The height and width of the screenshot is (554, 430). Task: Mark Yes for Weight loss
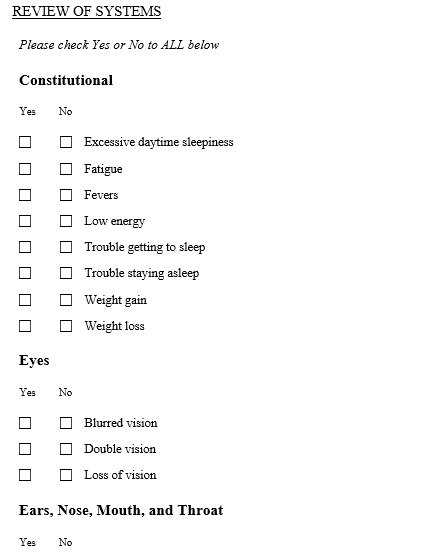click(x=25, y=326)
